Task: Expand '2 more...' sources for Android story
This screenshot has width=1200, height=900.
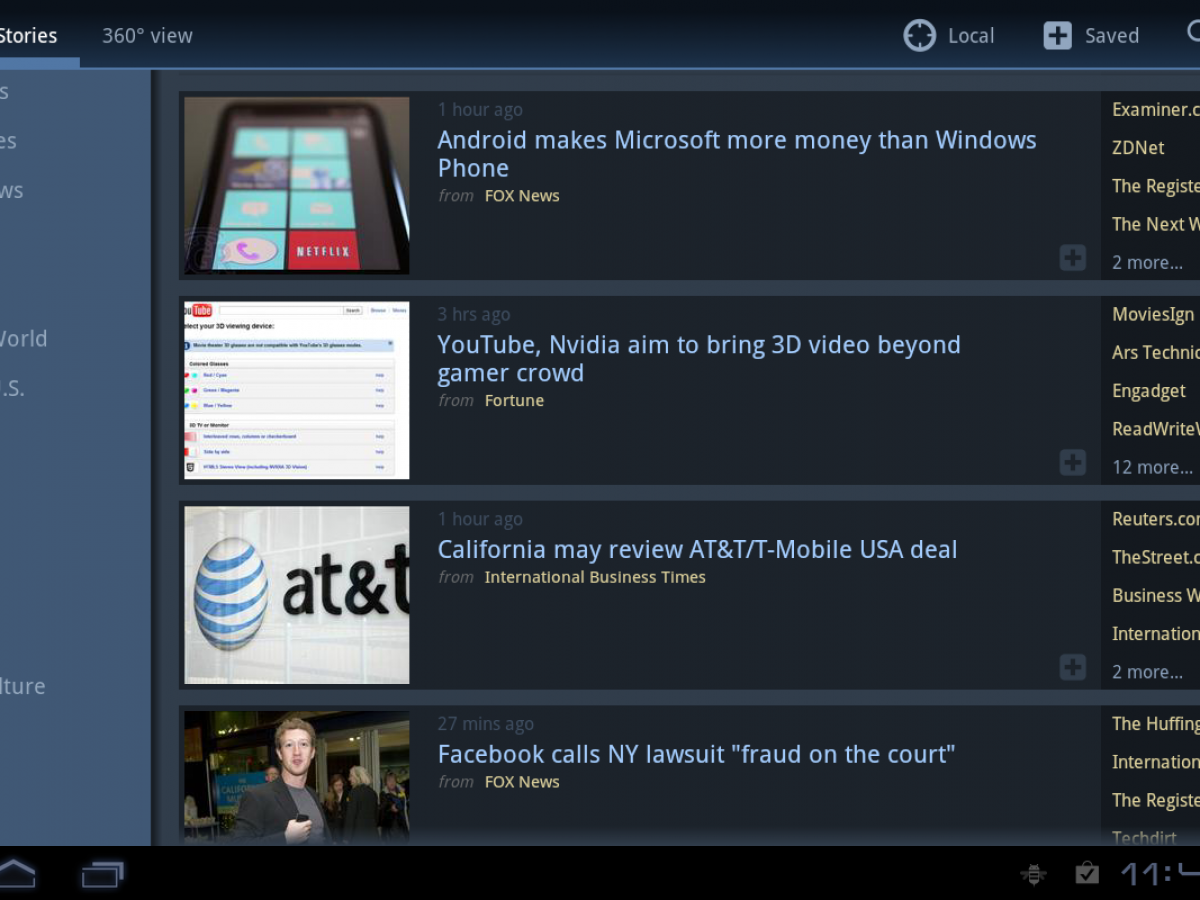Action: 1147,262
